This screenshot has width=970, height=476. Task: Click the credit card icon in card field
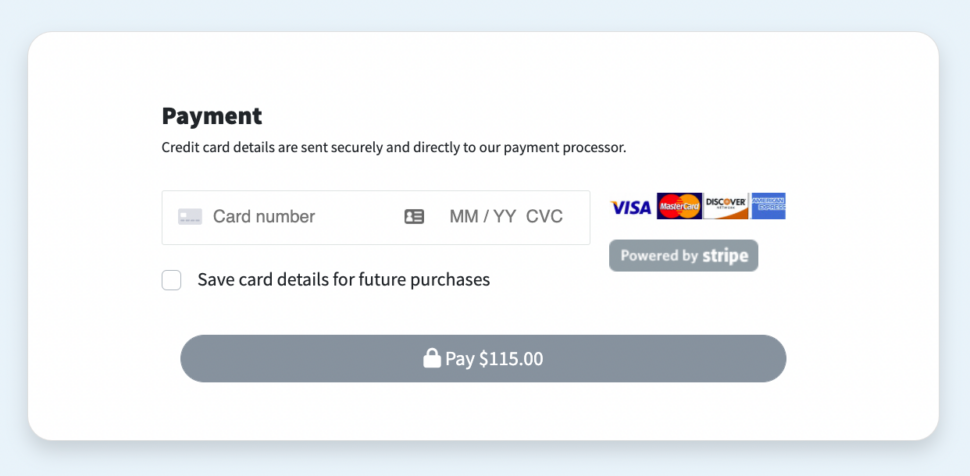click(x=190, y=217)
